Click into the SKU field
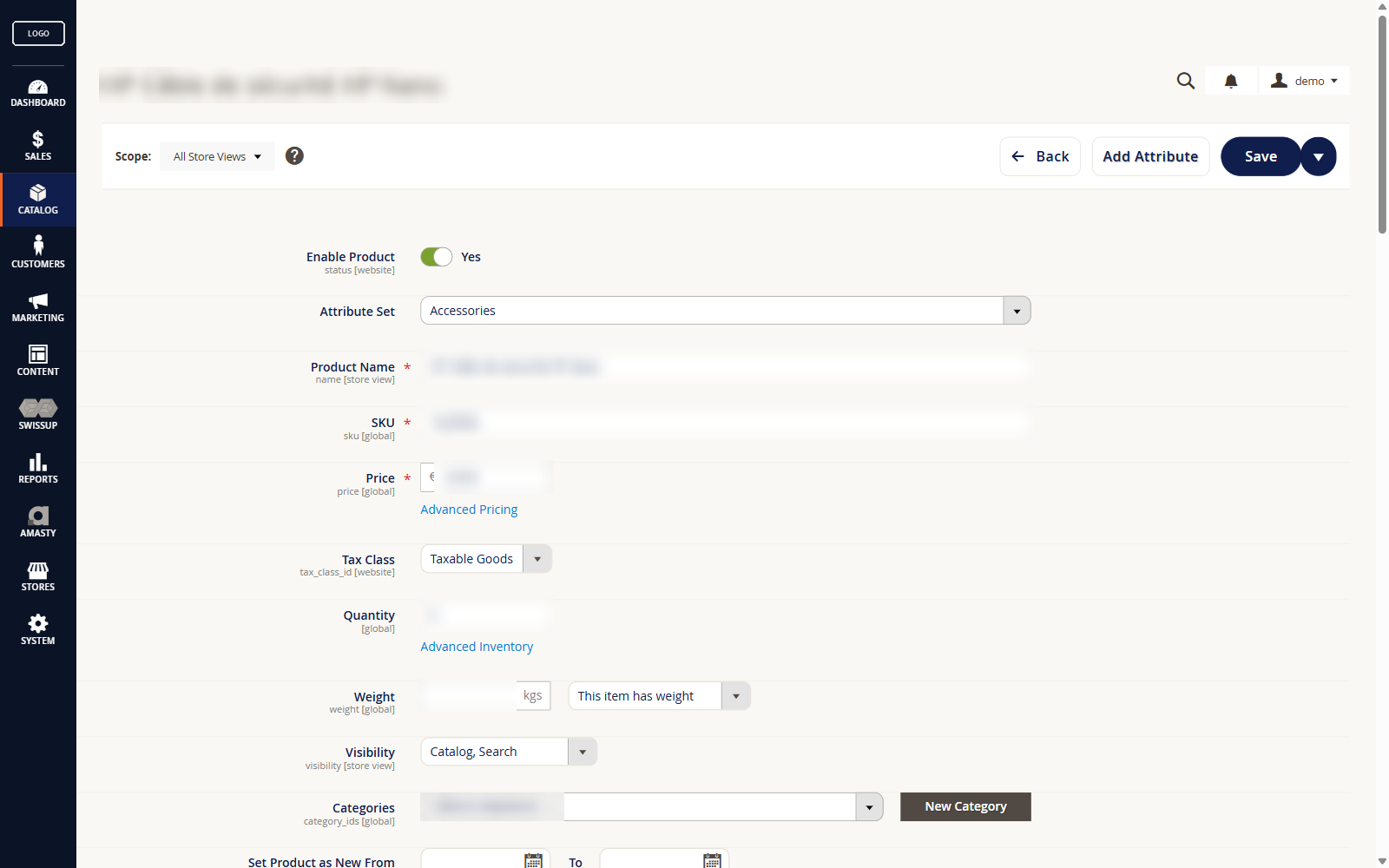Screen dimensions: 1389x868 pos(726,422)
